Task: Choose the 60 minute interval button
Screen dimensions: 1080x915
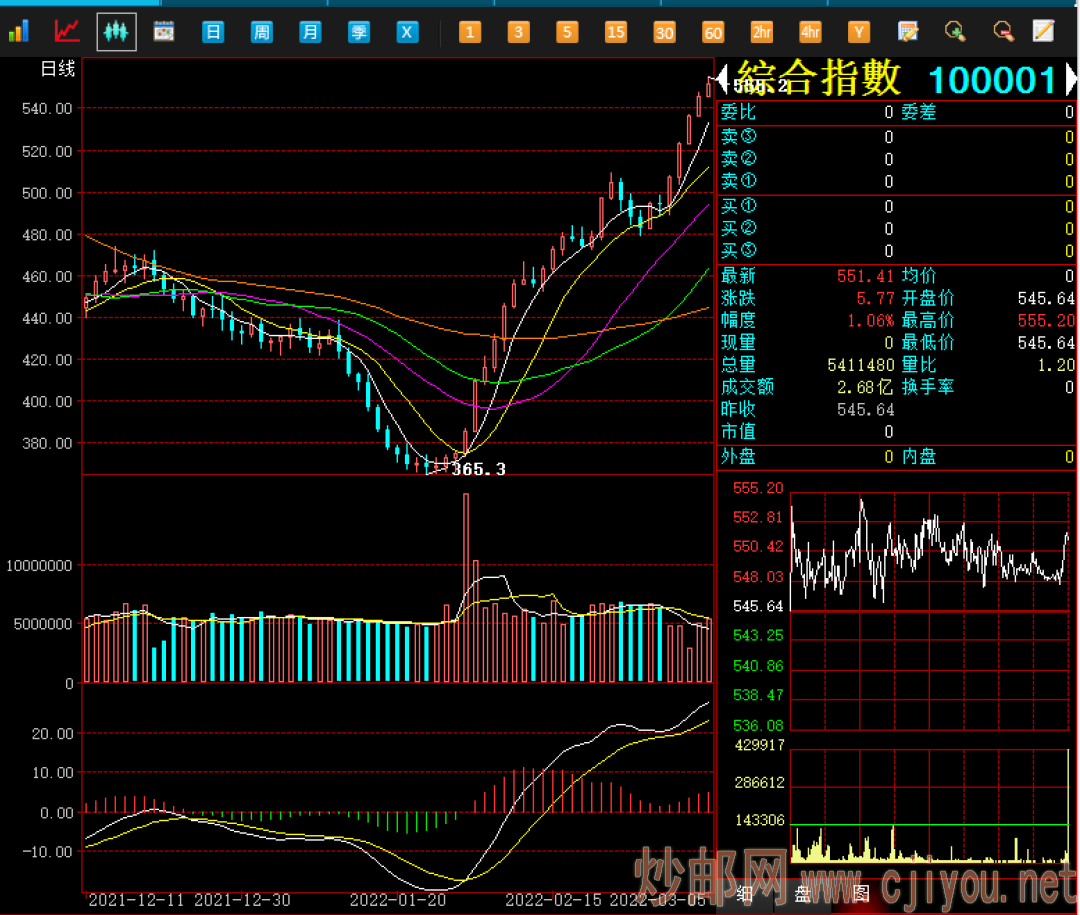Action: [713, 32]
